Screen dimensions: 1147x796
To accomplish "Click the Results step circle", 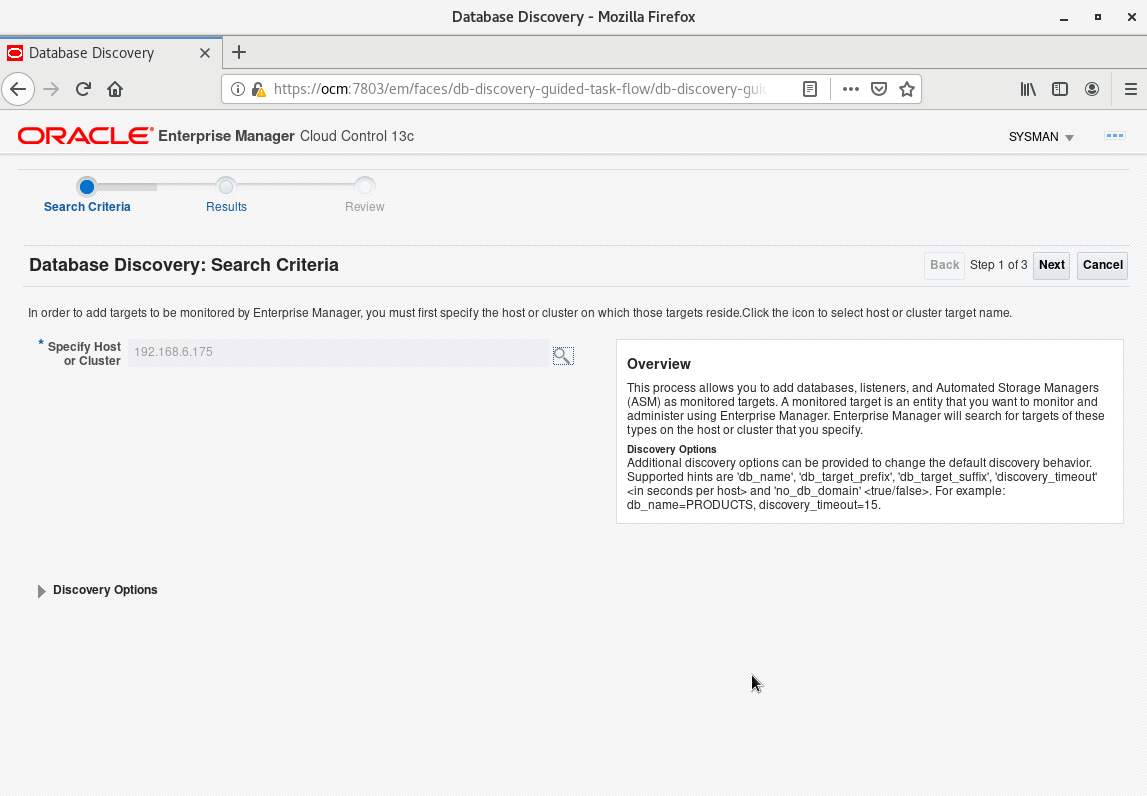I will pyautogui.click(x=226, y=187).
